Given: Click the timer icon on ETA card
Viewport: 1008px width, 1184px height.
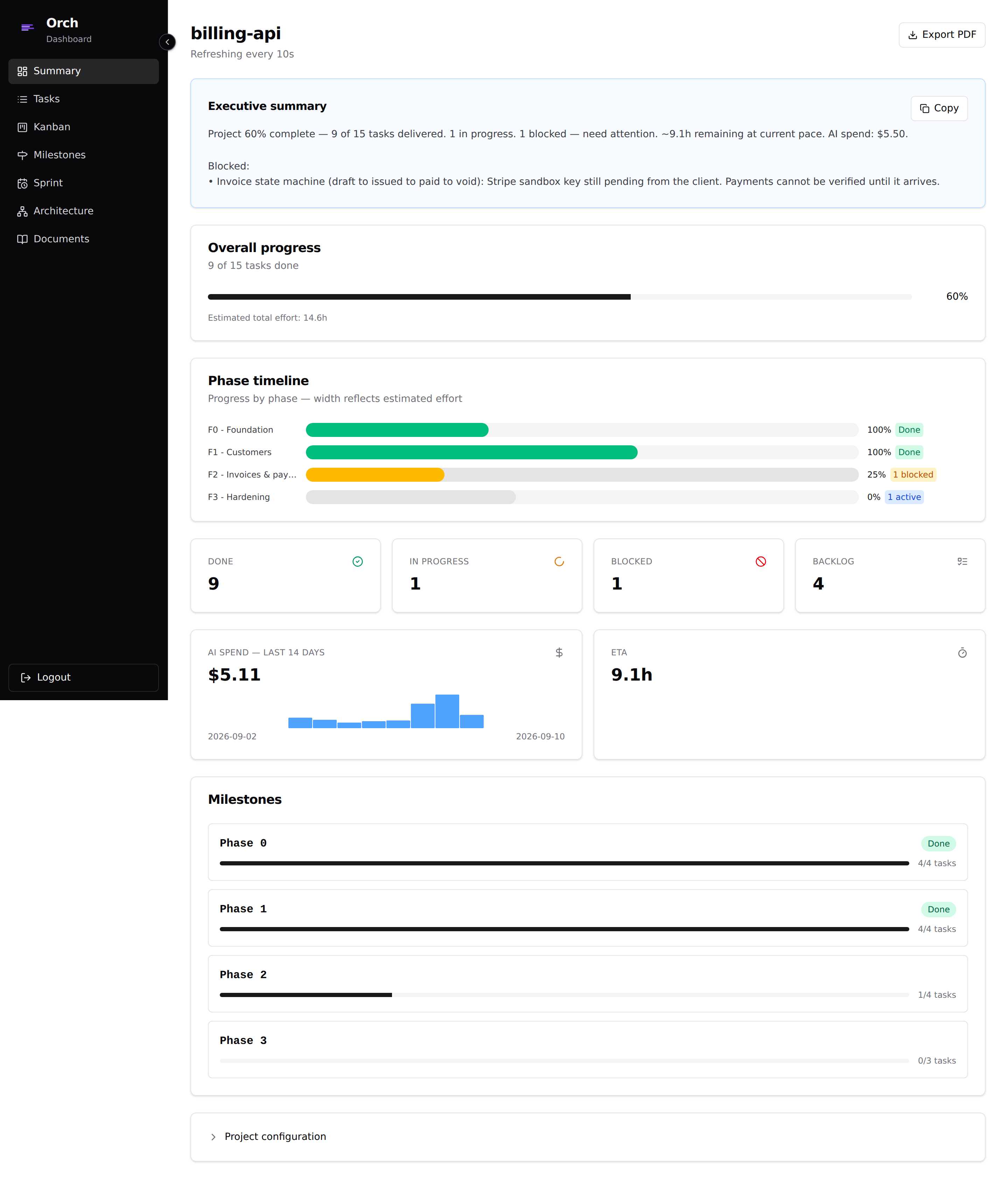Looking at the screenshot, I should point(962,653).
